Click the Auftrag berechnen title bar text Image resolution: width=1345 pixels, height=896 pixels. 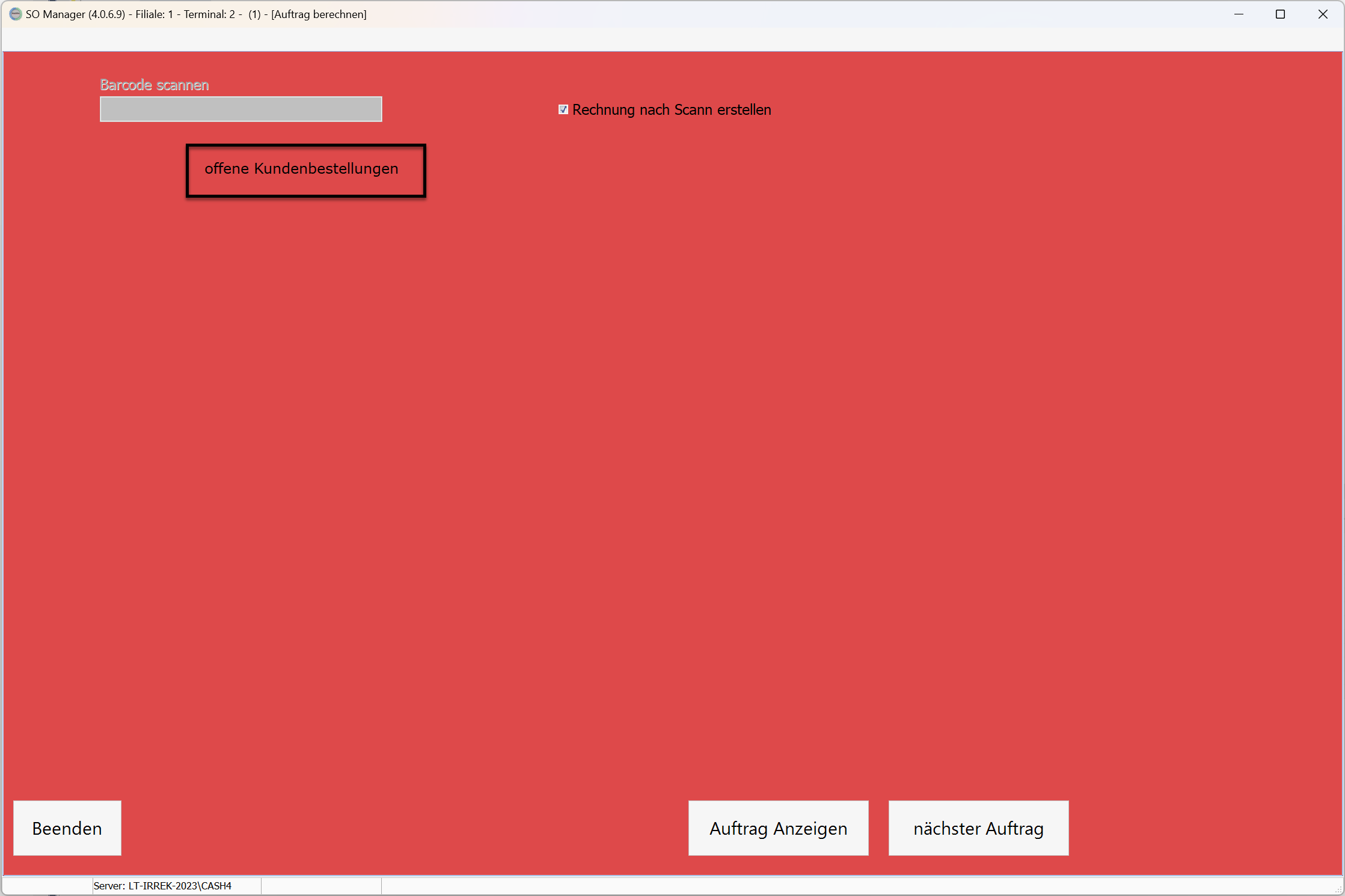[319, 14]
